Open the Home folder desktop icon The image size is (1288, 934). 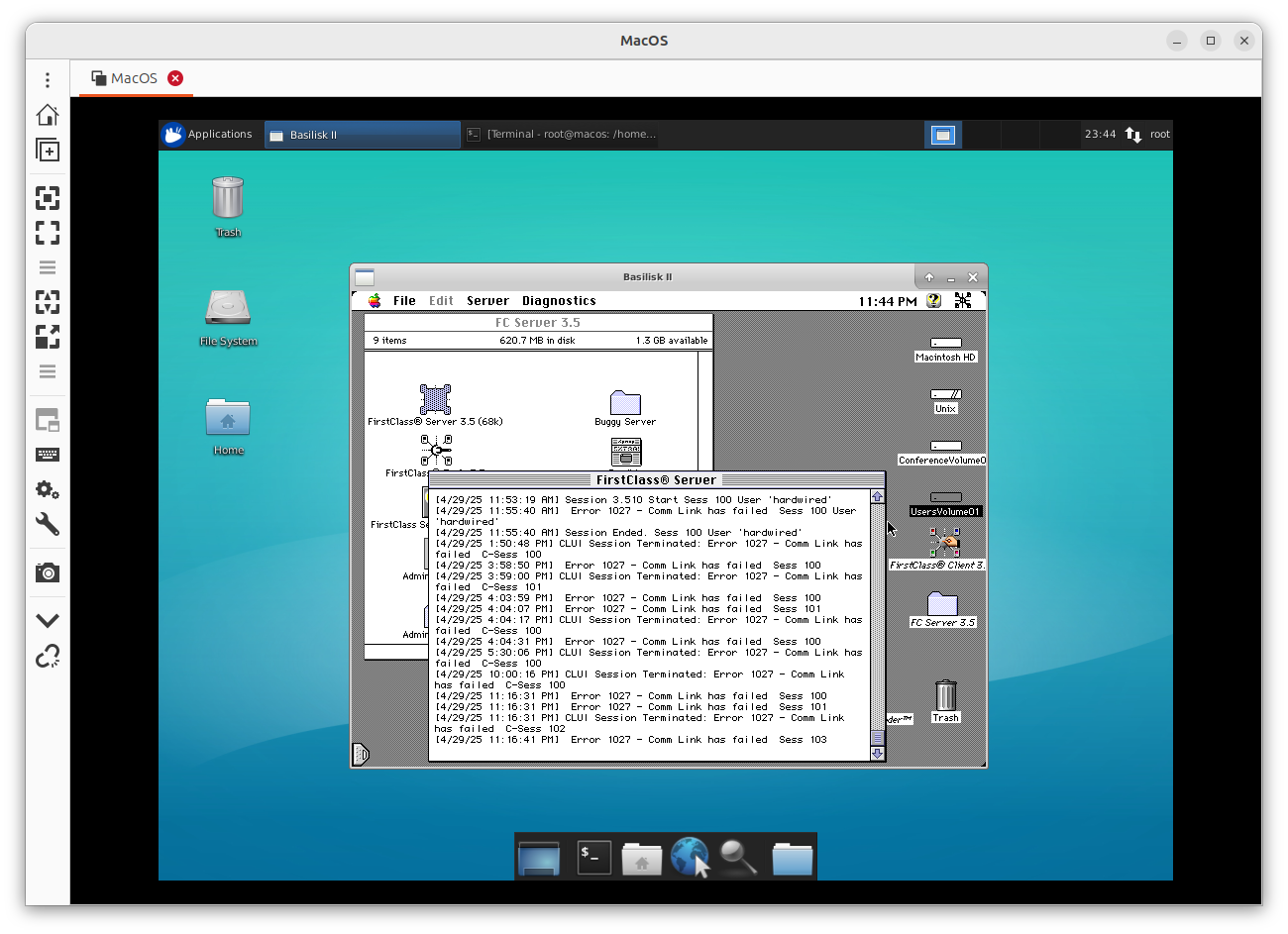click(x=228, y=417)
